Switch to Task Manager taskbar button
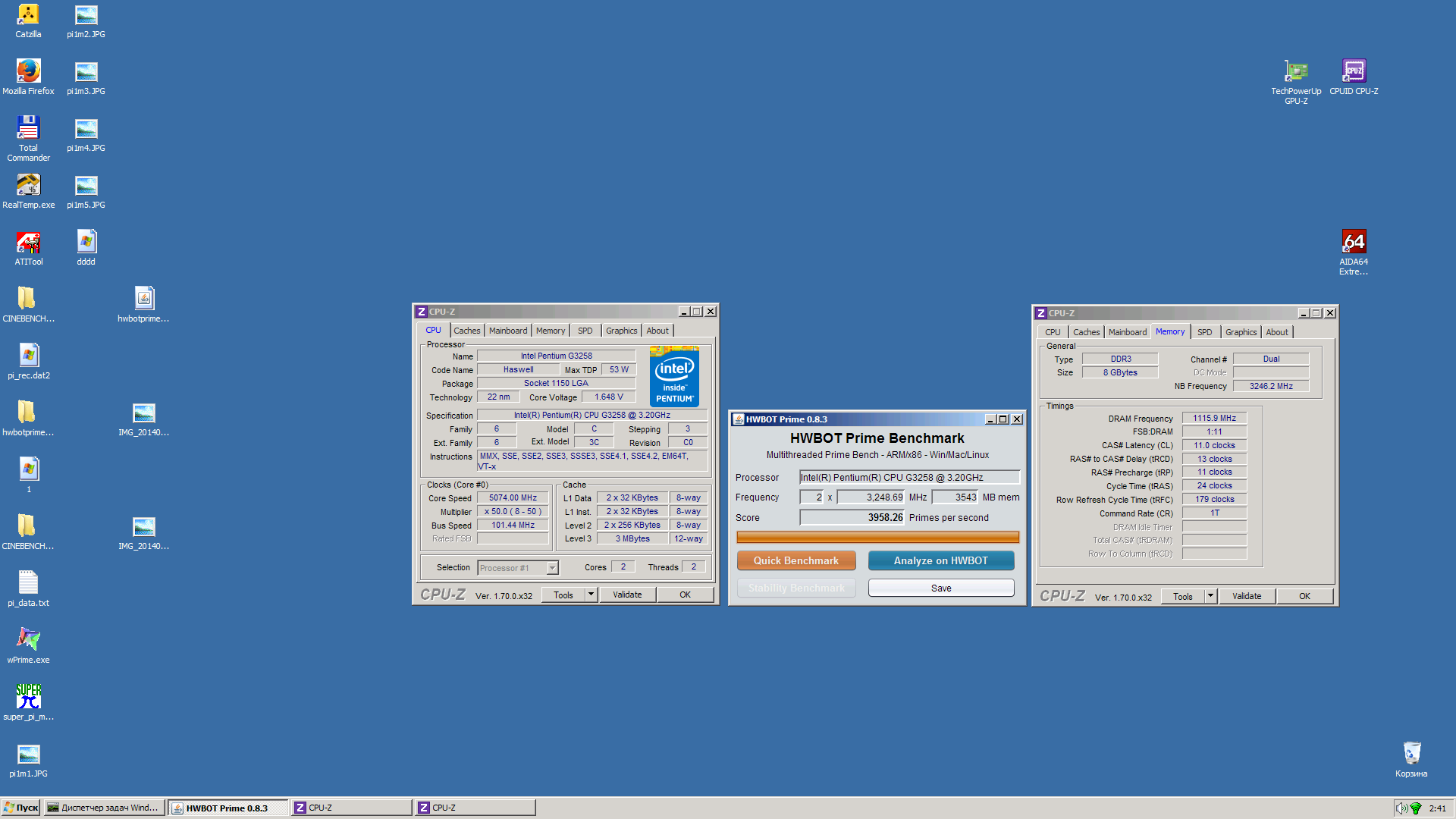1456x819 pixels. tap(104, 808)
